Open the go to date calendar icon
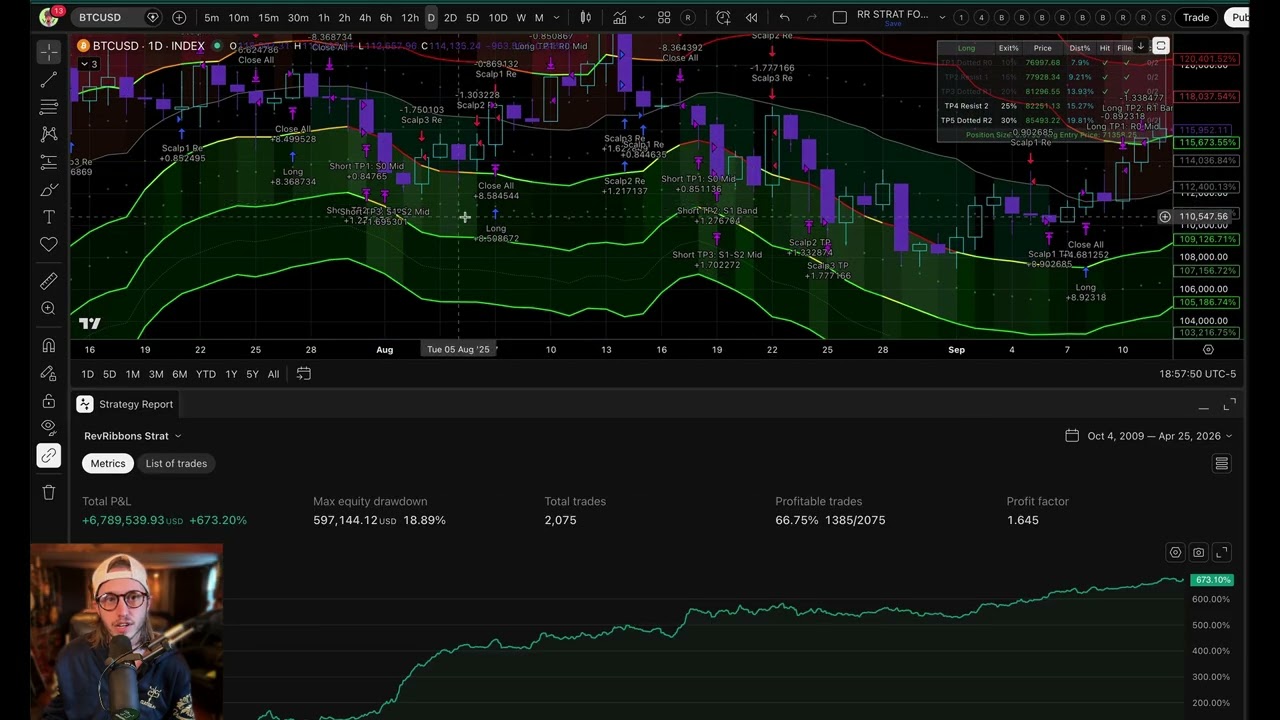The image size is (1280, 720). (304, 374)
